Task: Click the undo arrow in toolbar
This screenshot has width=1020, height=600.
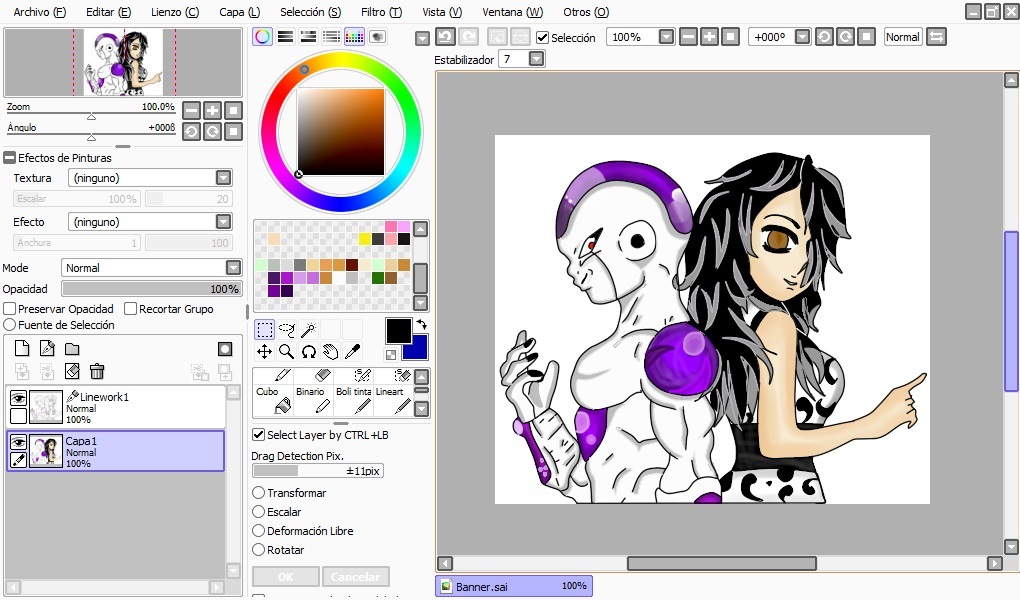Action: coord(445,37)
